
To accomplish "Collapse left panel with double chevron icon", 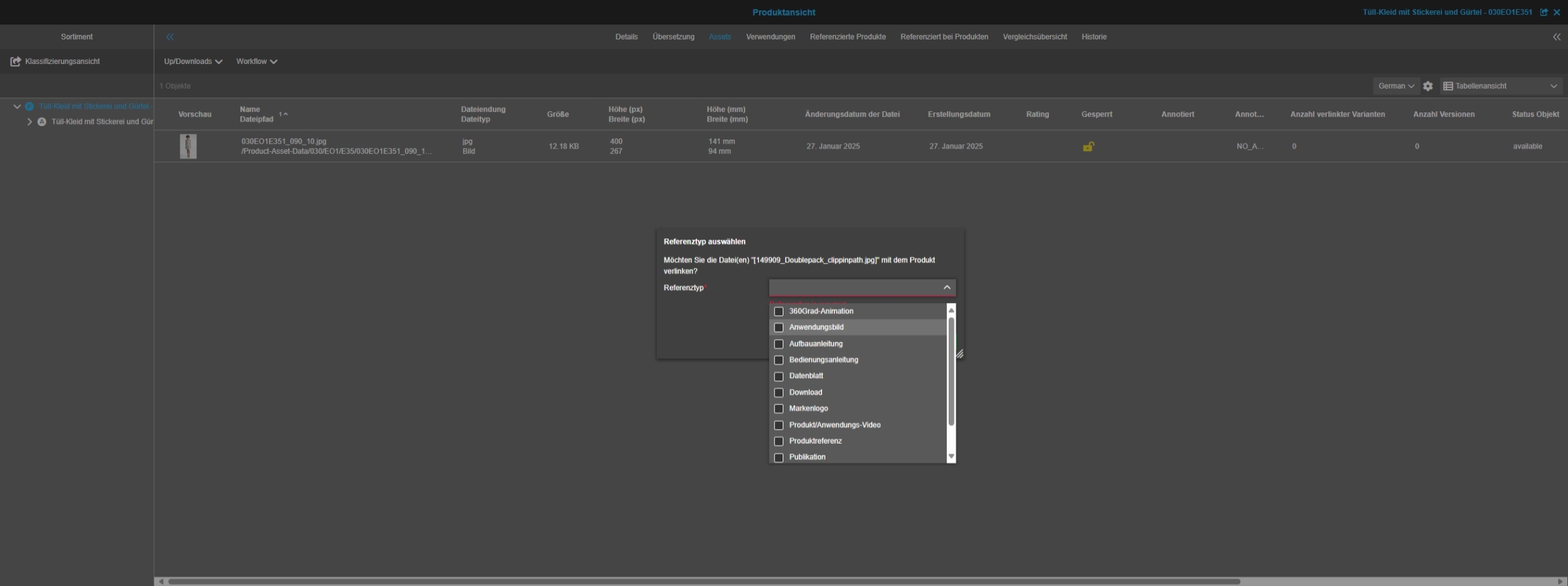I will [170, 37].
